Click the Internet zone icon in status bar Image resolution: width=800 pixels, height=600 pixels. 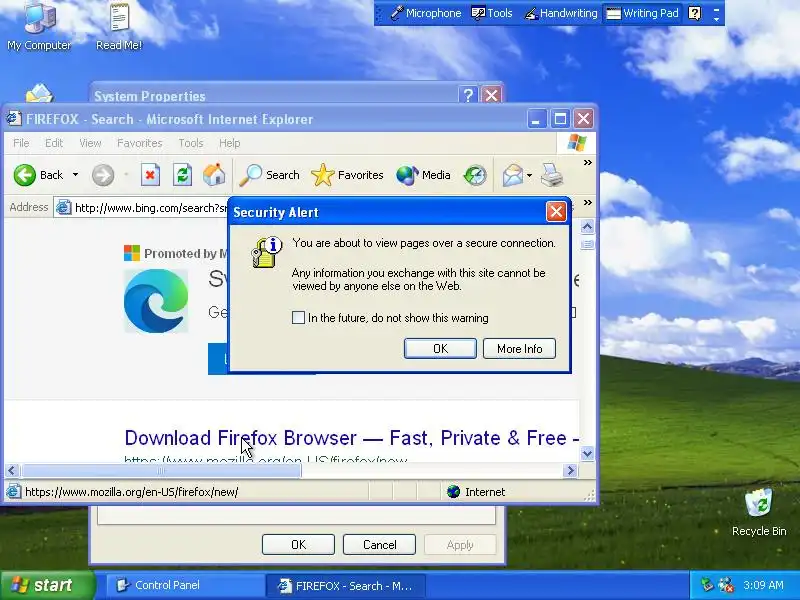(x=454, y=491)
